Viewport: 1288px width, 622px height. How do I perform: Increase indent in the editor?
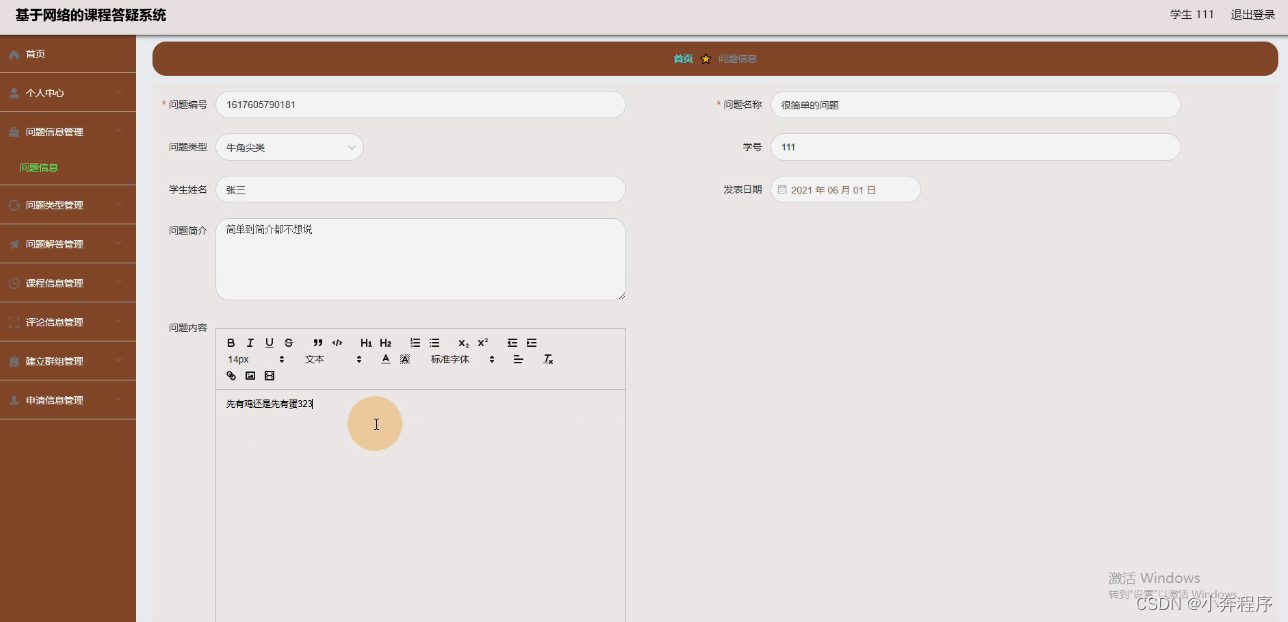pos(531,343)
